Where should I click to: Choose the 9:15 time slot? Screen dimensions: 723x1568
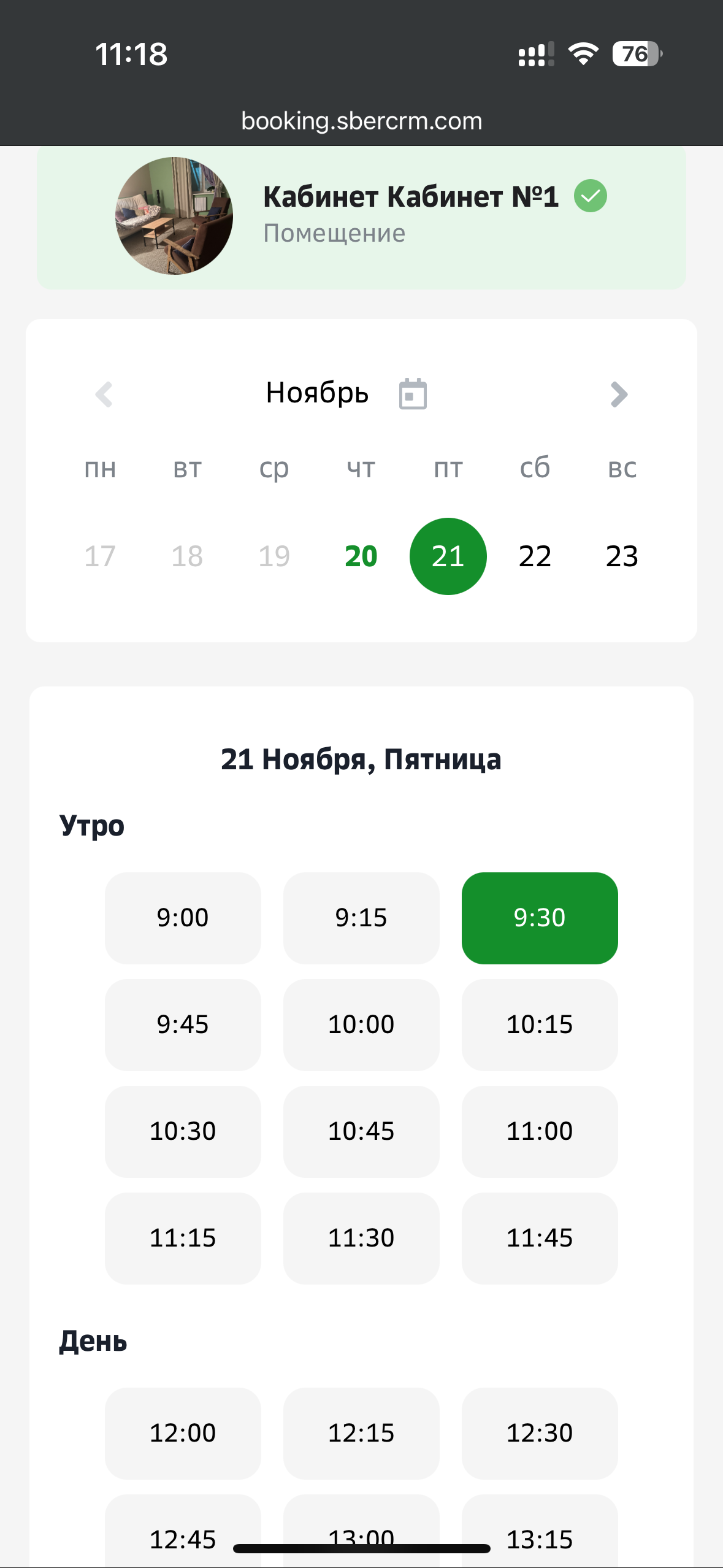click(361, 918)
